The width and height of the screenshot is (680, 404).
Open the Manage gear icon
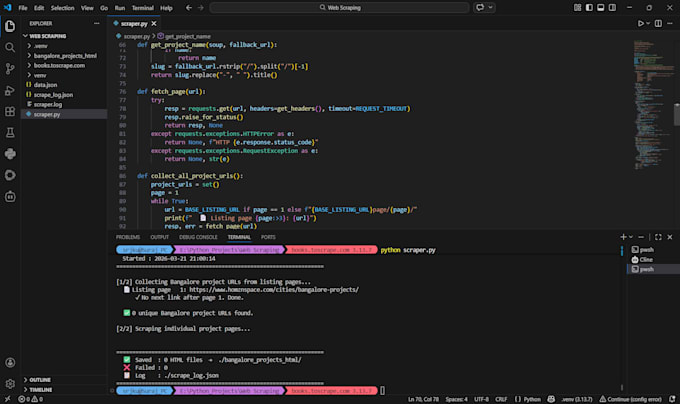10,384
